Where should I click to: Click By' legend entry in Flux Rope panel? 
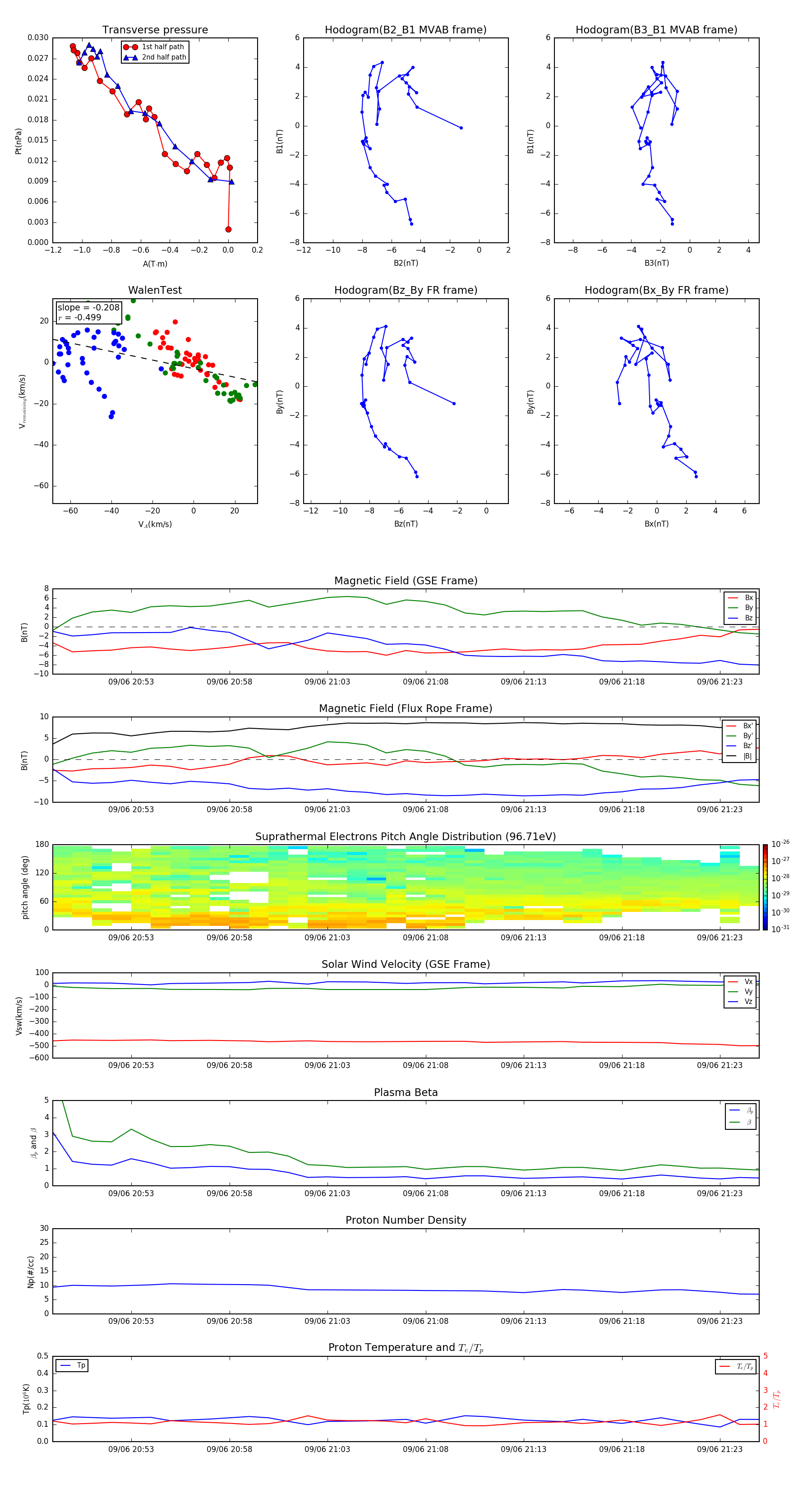coord(740,736)
